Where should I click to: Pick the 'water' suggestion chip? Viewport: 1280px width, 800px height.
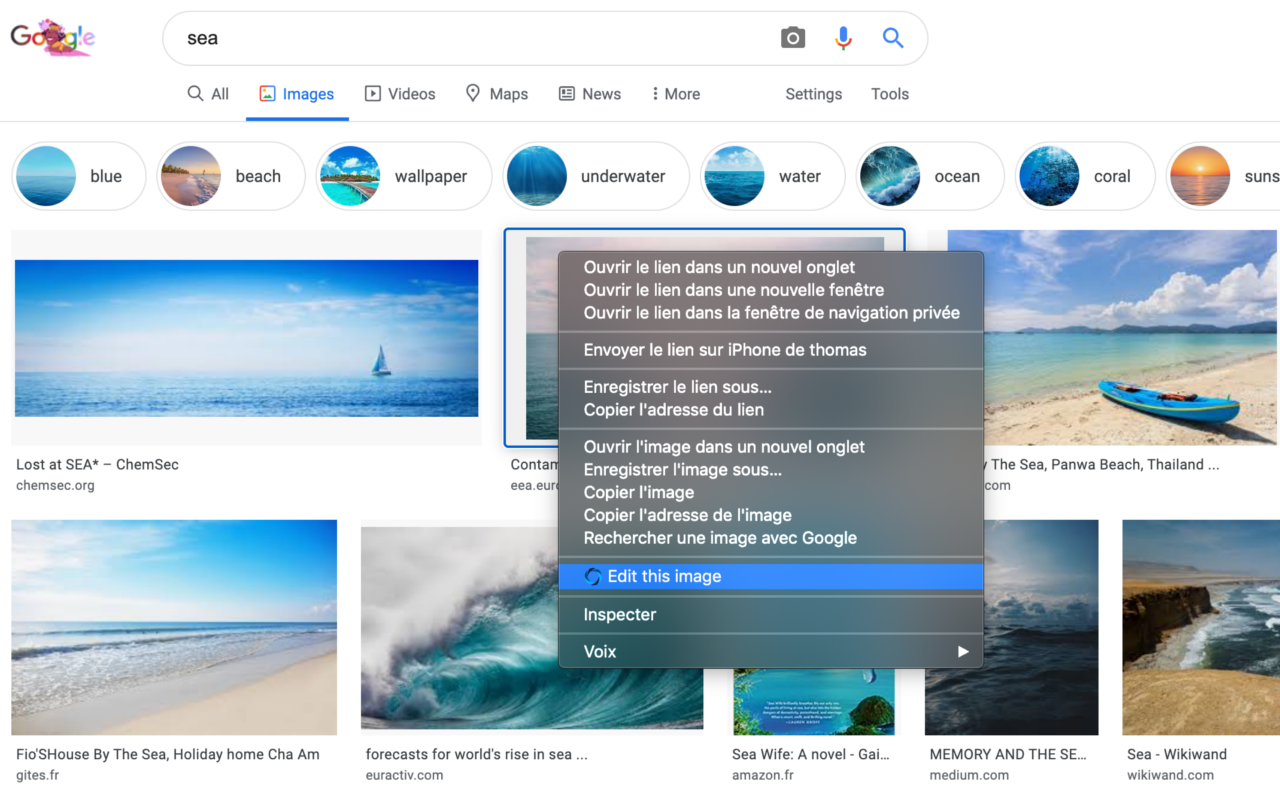[773, 176]
